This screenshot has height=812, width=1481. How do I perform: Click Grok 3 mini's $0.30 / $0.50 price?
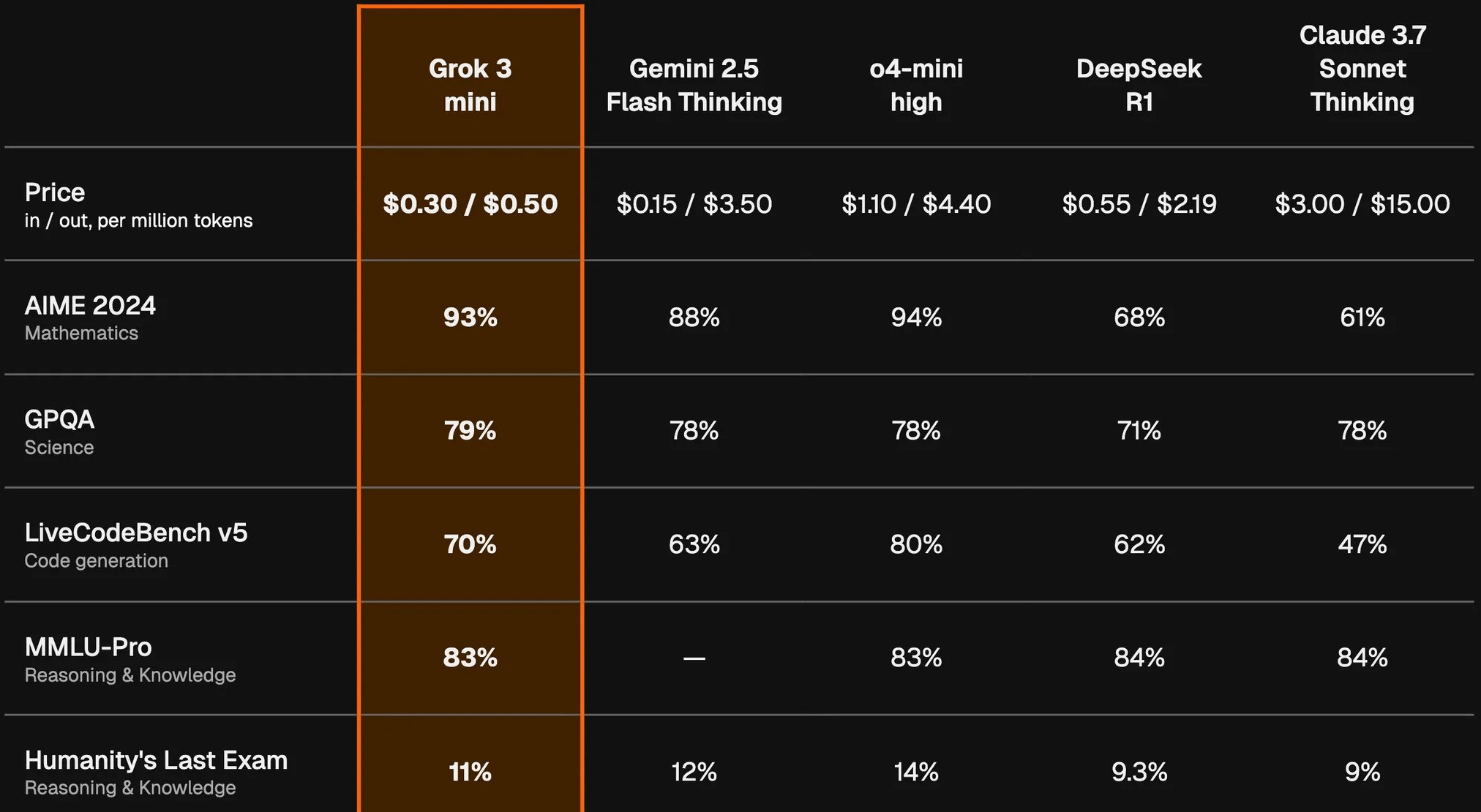coord(470,204)
